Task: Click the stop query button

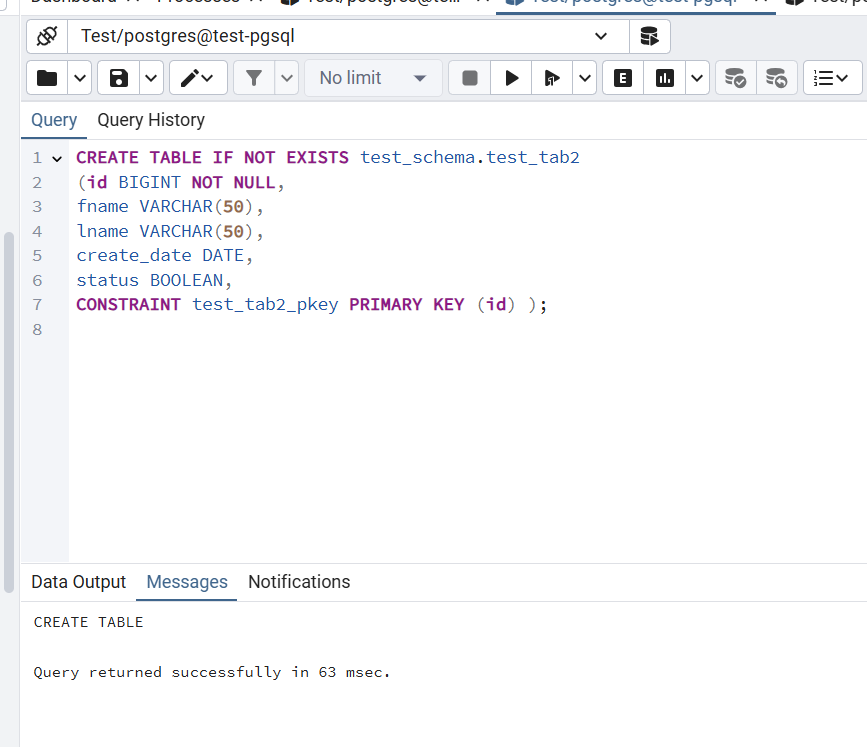Action: click(469, 78)
